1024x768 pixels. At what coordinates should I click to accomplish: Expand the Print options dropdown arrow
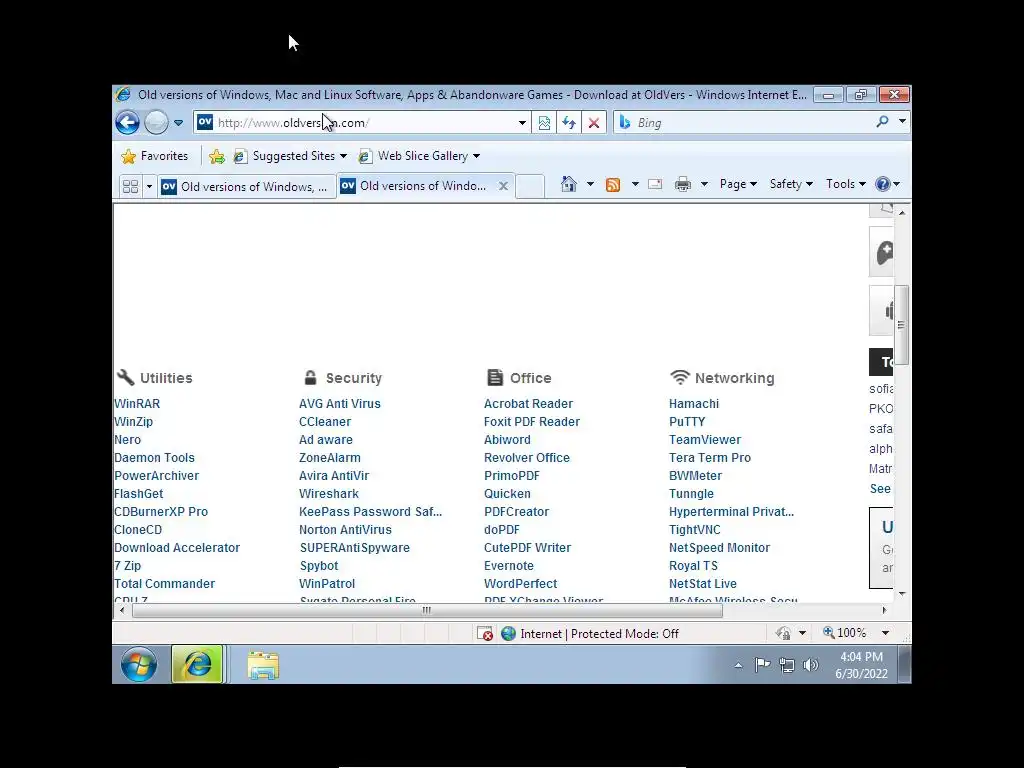(x=704, y=184)
